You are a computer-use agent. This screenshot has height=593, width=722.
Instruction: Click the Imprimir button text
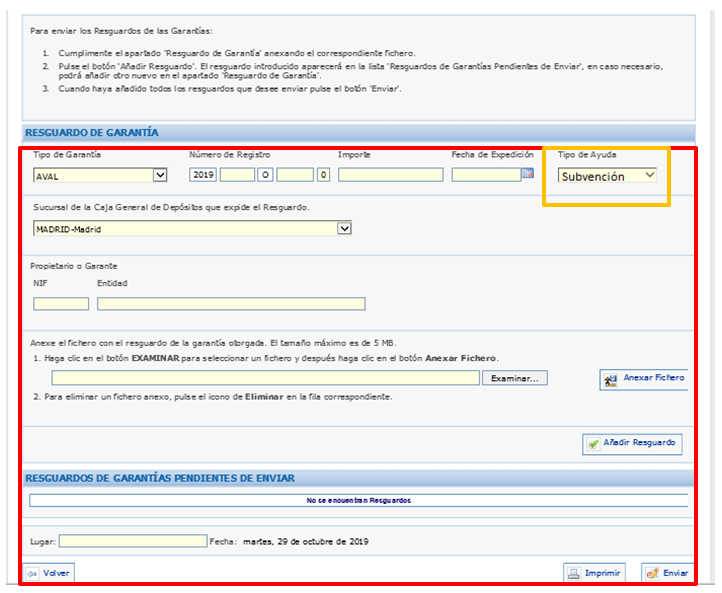(602, 573)
